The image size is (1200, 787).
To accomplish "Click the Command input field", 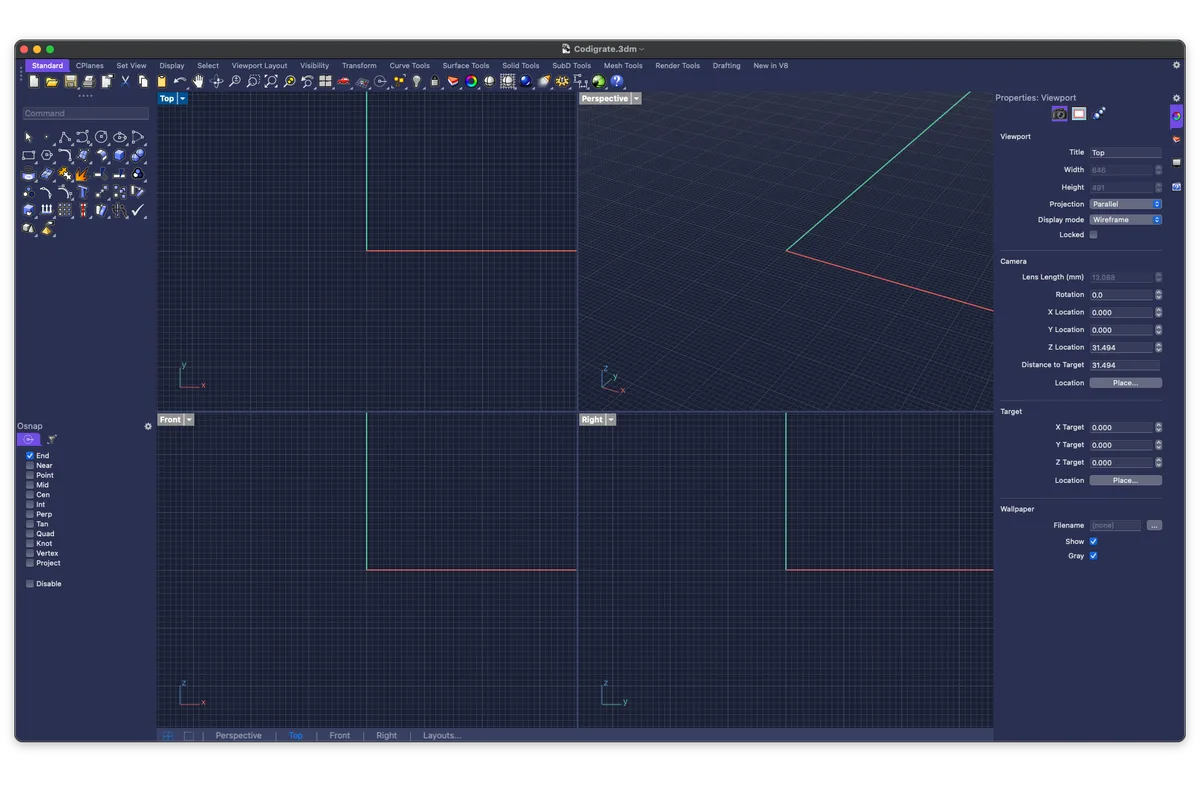I will click(86, 114).
